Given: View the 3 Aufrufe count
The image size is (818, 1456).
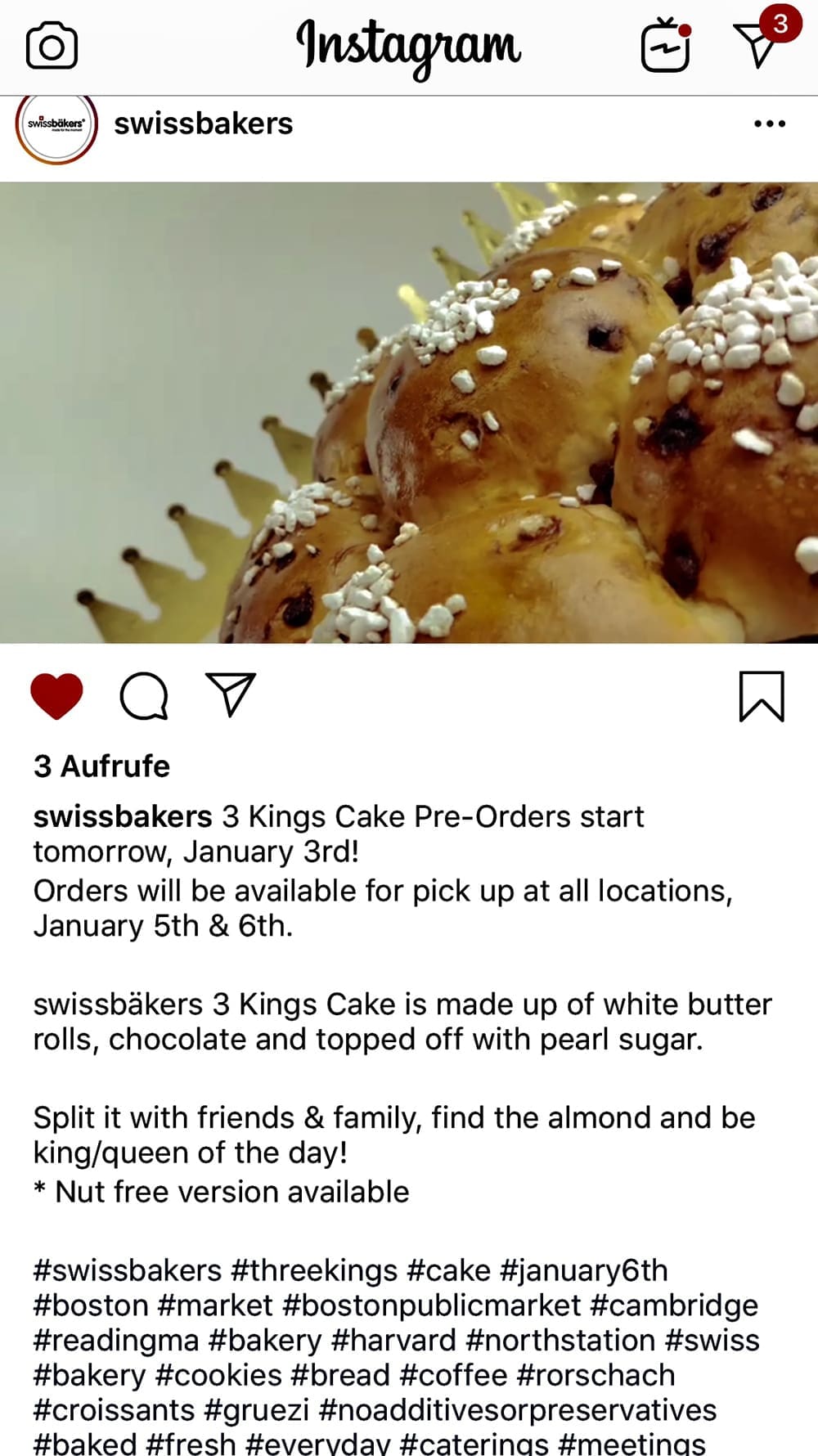Looking at the screenshot, I should click(101, 766).
